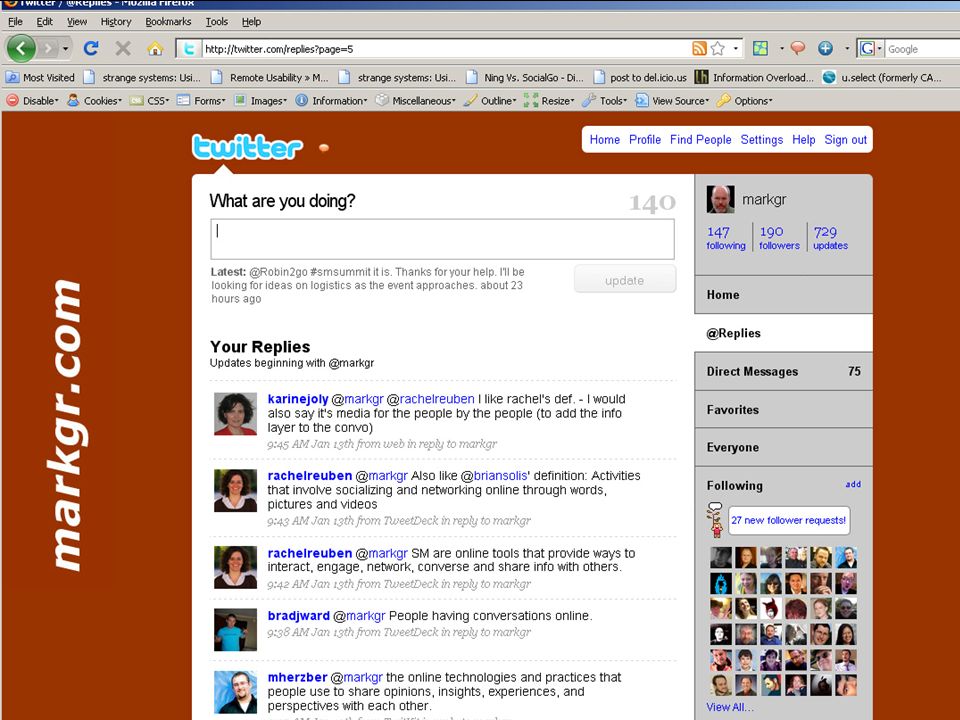Click the Twitter site favicon in address bar
Image resolution: width=960 pixels, height=720 pixels.
click(x=189, y=48)
